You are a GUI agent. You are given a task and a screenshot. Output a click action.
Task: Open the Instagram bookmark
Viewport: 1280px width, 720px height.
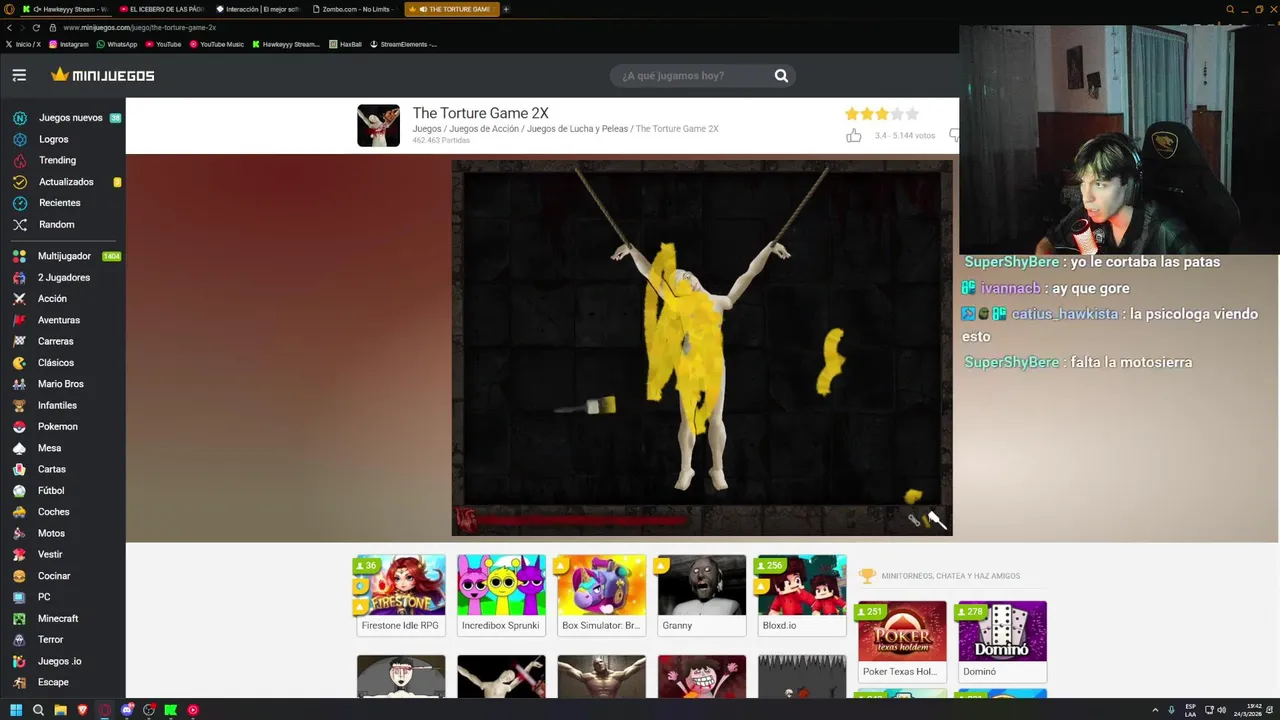[68, 44]
